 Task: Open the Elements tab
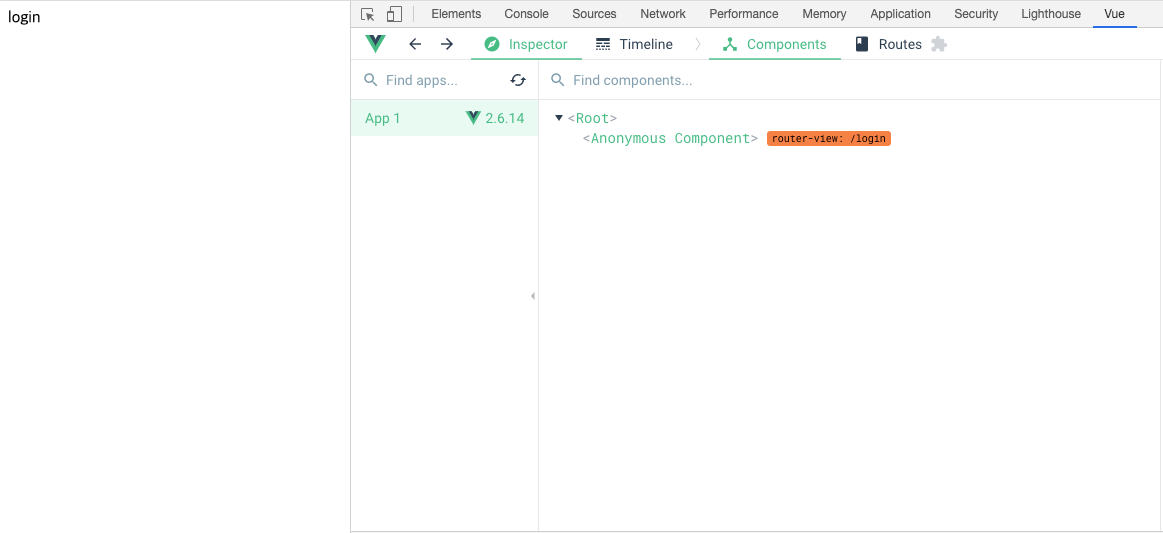click(456, 13)
